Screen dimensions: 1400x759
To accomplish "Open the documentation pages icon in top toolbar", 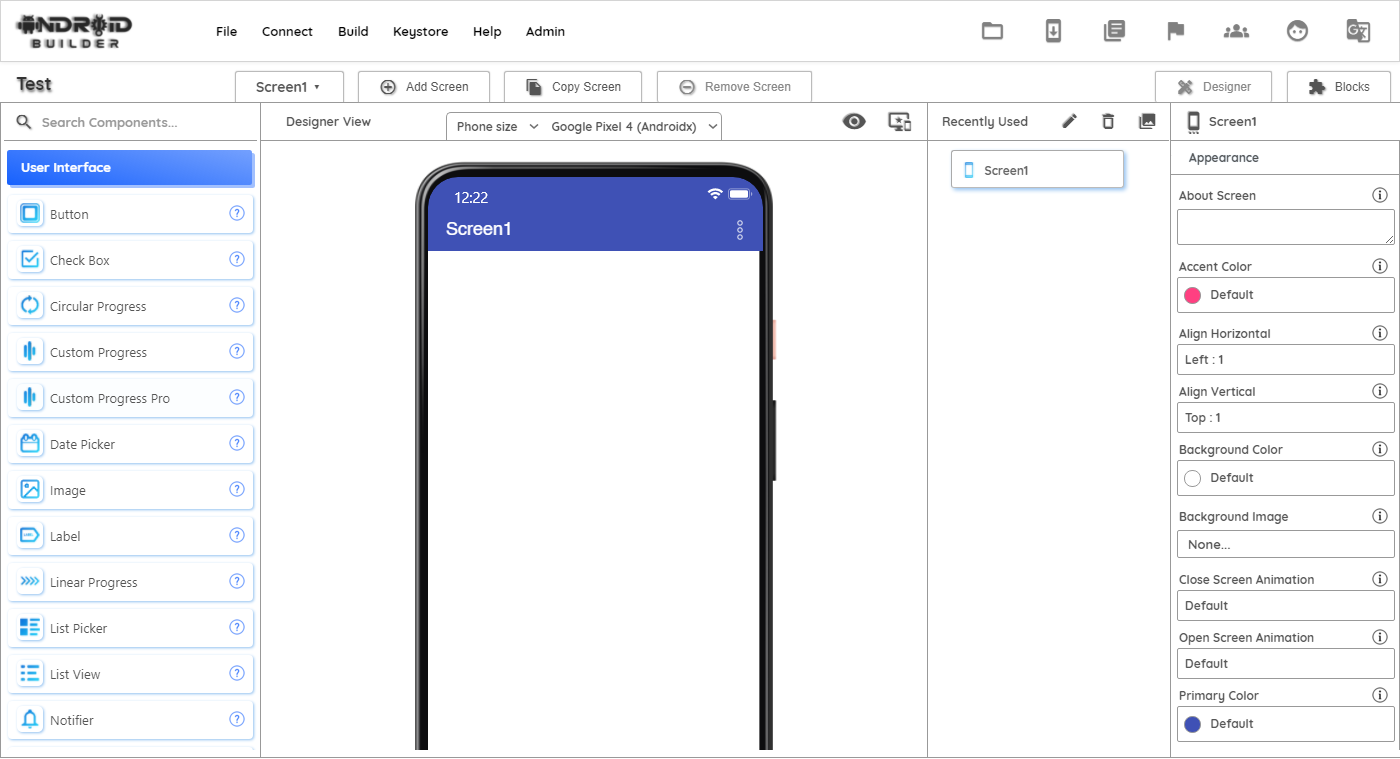I will point(1114,31).
